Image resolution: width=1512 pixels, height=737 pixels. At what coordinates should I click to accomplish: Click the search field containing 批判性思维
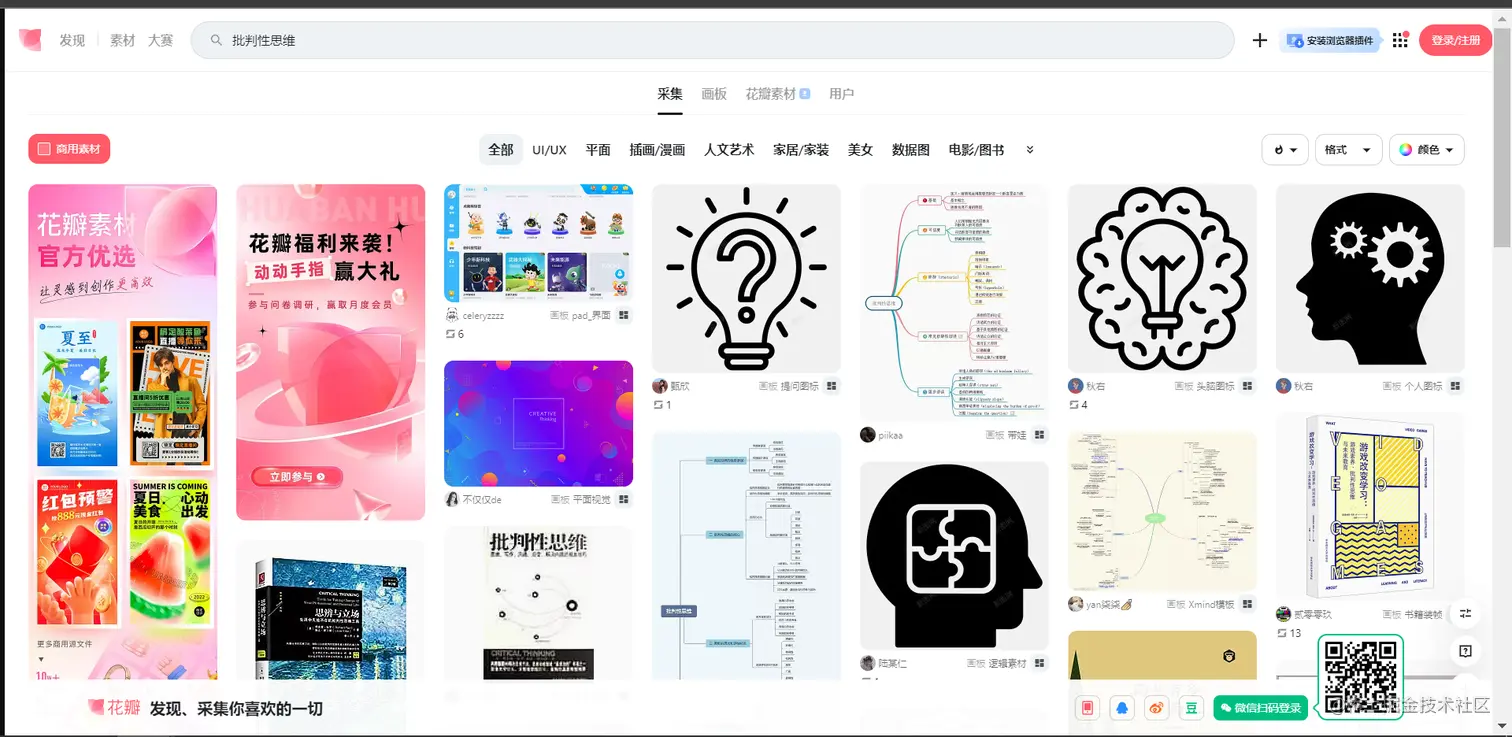(712, 40)
